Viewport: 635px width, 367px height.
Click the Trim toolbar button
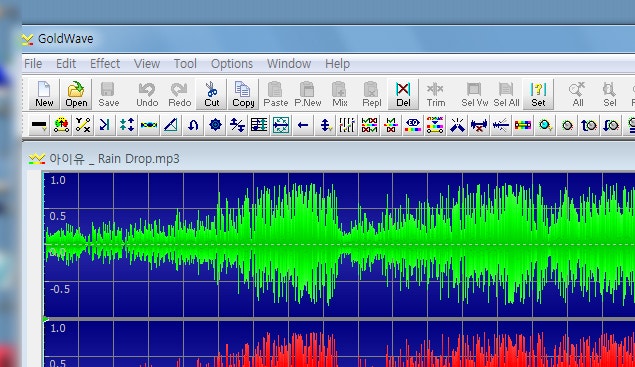(435, 94)
